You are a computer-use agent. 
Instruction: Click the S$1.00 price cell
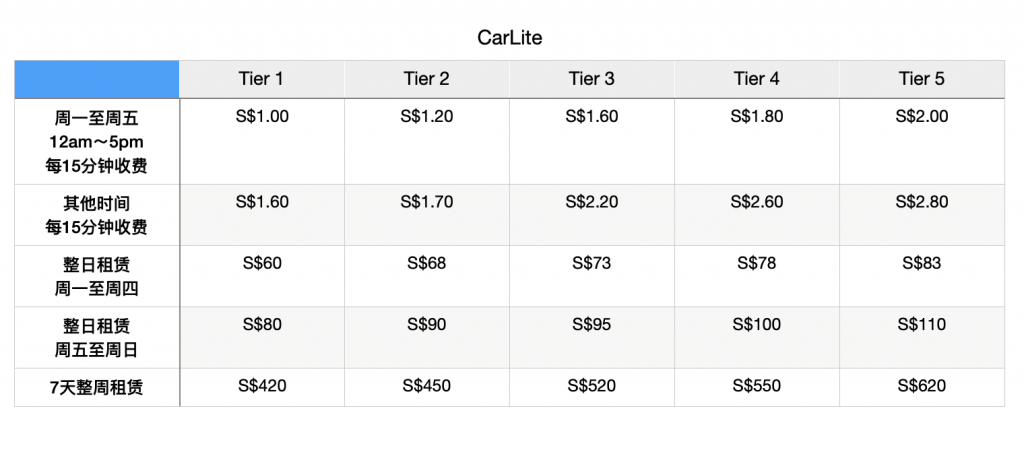(x=262, y=117)
